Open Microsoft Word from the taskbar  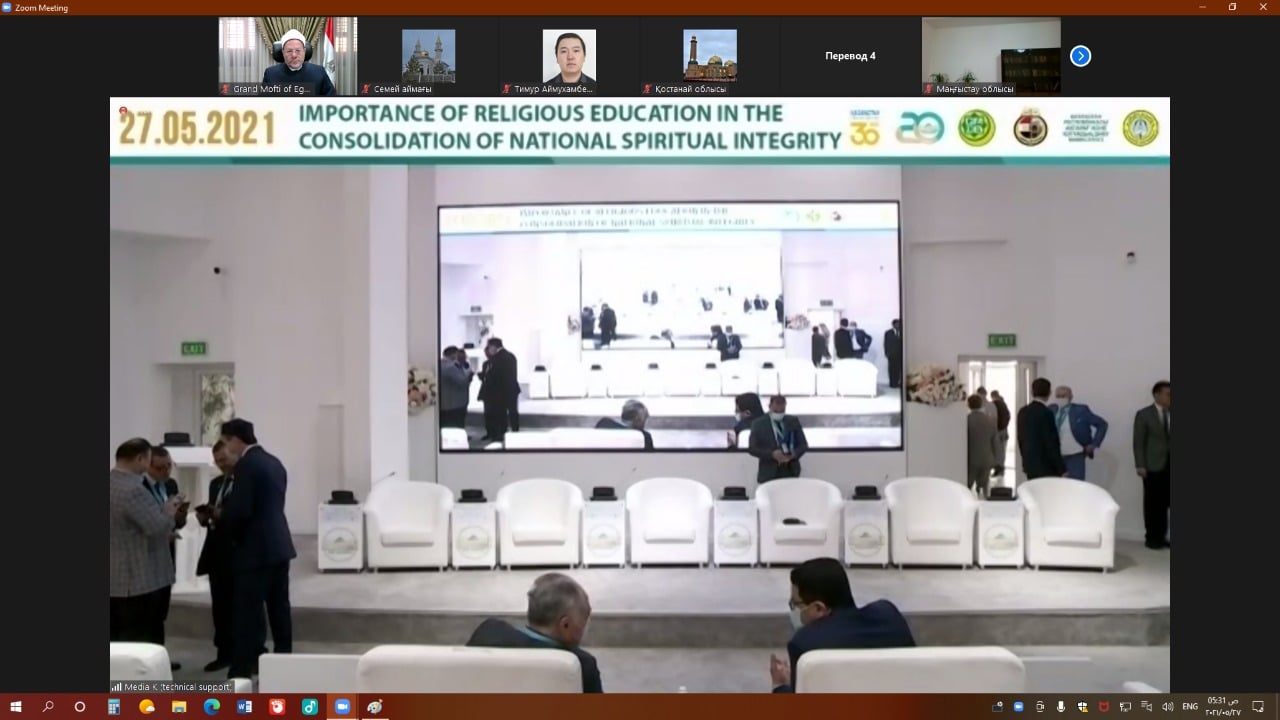pyautogui.click(x=244, y=707)
